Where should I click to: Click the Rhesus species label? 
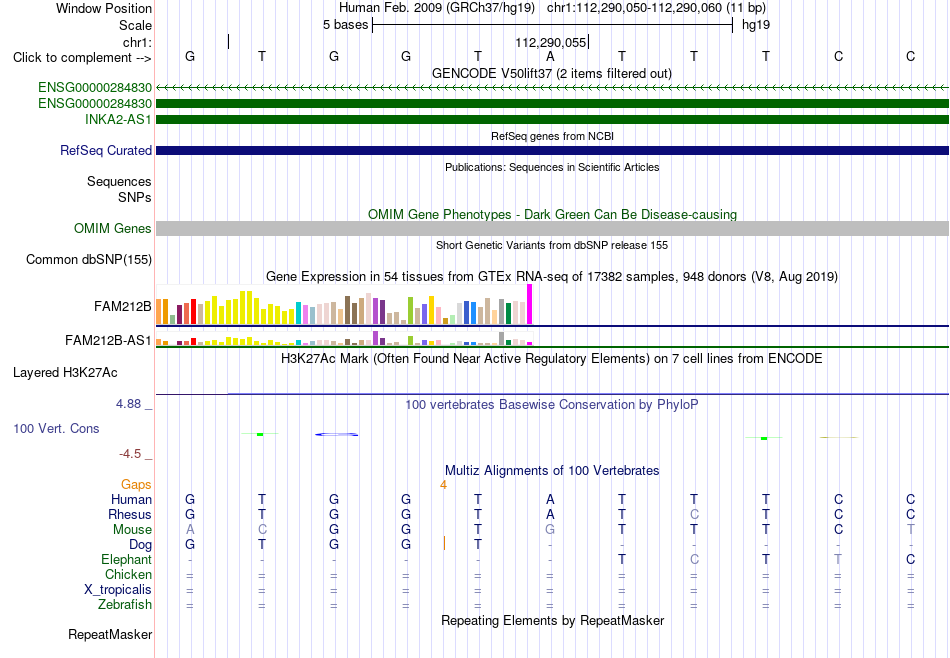pos(130,514)
